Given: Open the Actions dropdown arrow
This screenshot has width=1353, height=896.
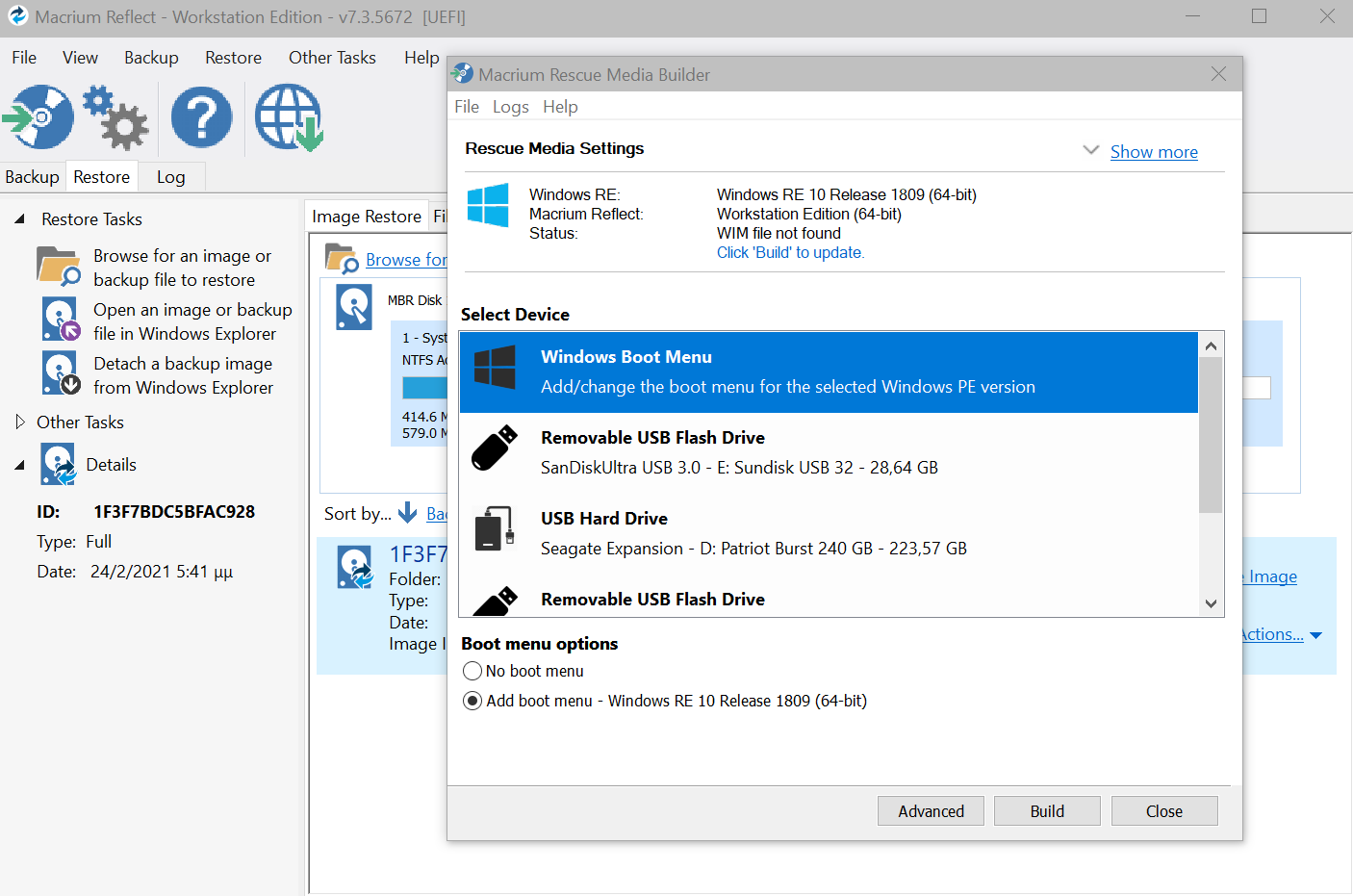Looking at the screenshot, I should [x=1315, y=635].
